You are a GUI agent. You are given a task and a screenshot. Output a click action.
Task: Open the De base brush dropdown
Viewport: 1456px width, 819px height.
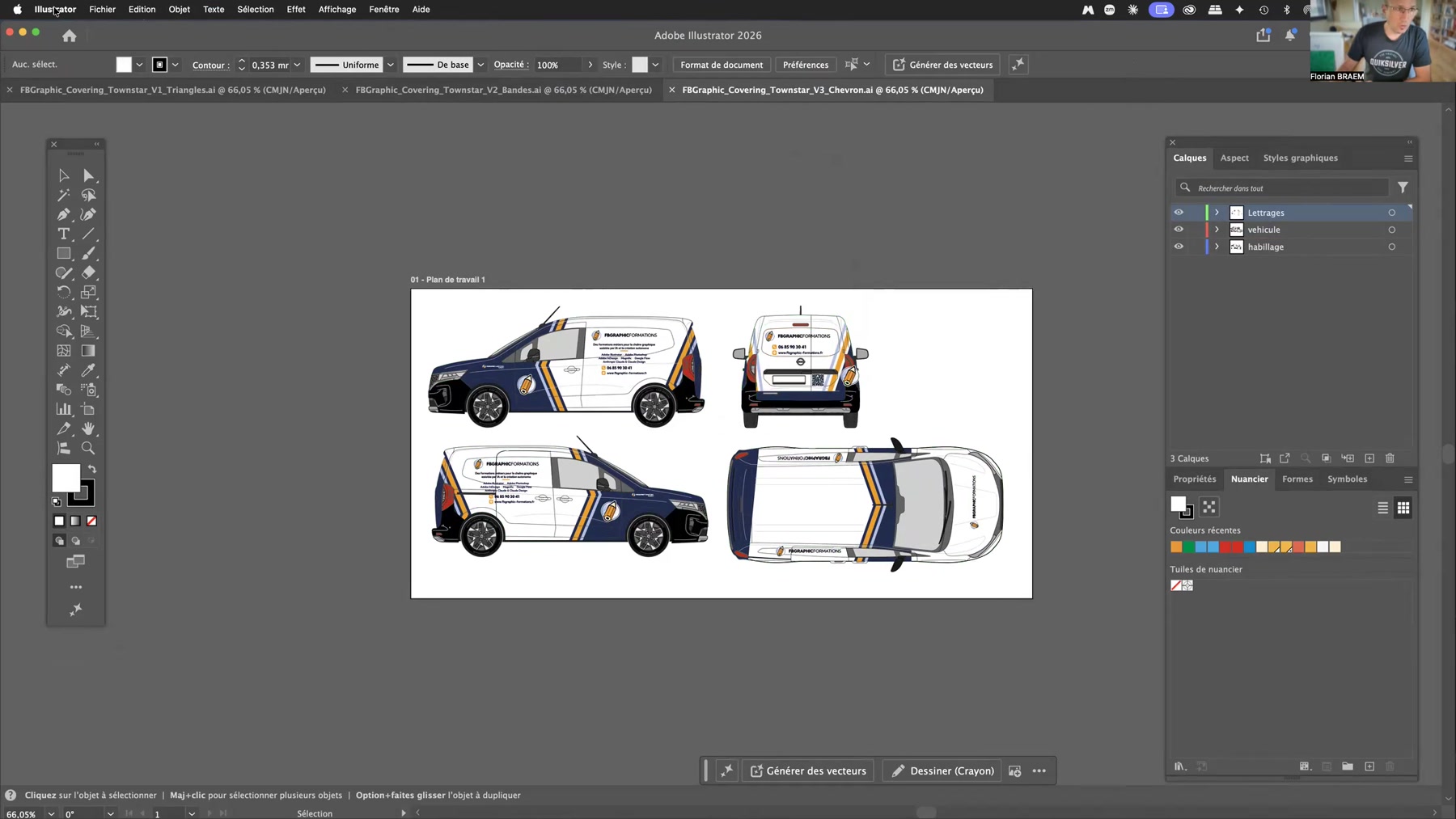tap(480, 65)
